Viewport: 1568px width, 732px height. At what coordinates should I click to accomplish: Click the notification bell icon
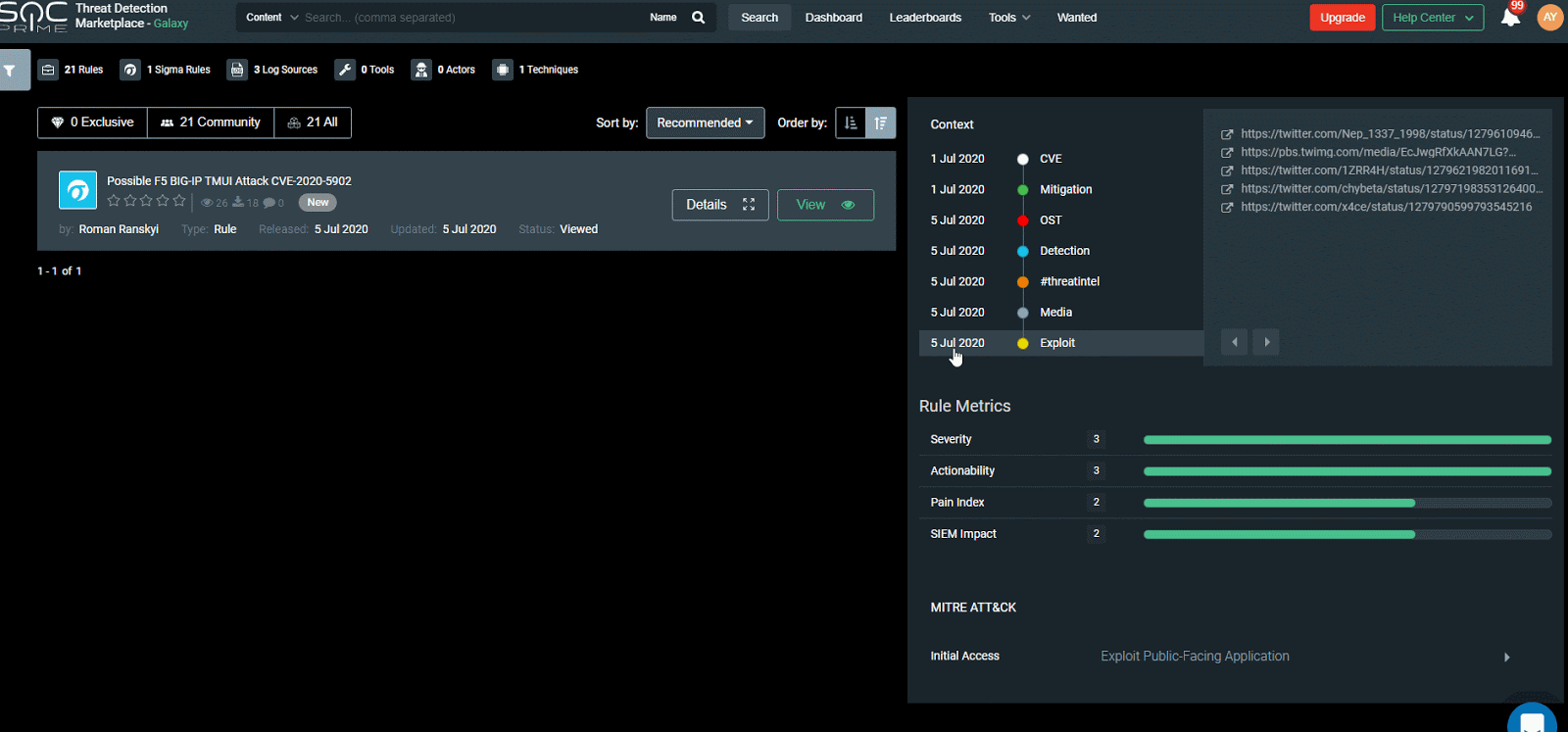click(1510, 18)
